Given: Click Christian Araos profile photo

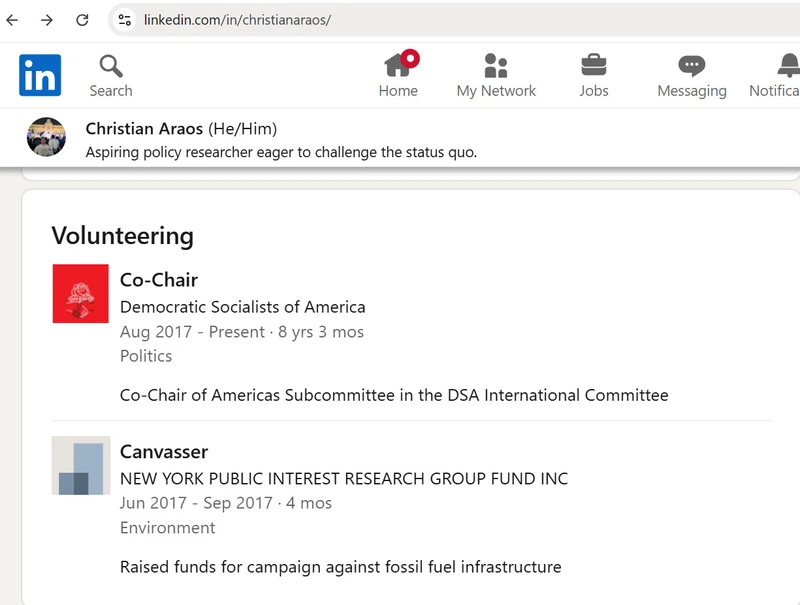Looking at the screenshot, I should (x=46, y=137).
